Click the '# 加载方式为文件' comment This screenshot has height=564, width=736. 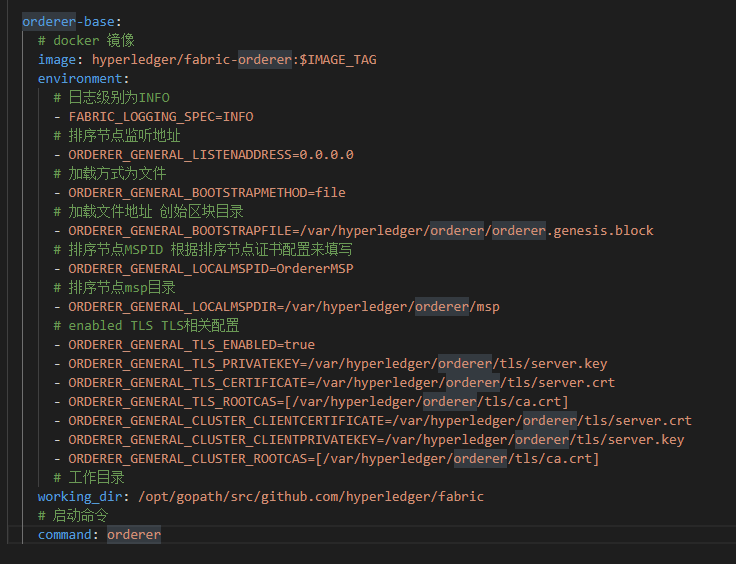(110, 174)
